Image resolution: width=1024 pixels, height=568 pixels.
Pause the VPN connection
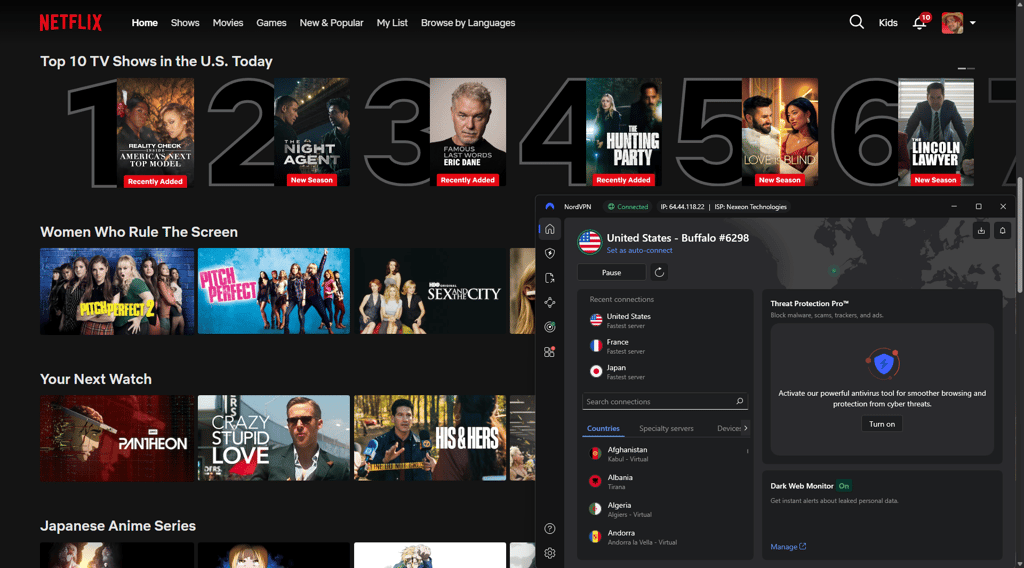(611, 272)
